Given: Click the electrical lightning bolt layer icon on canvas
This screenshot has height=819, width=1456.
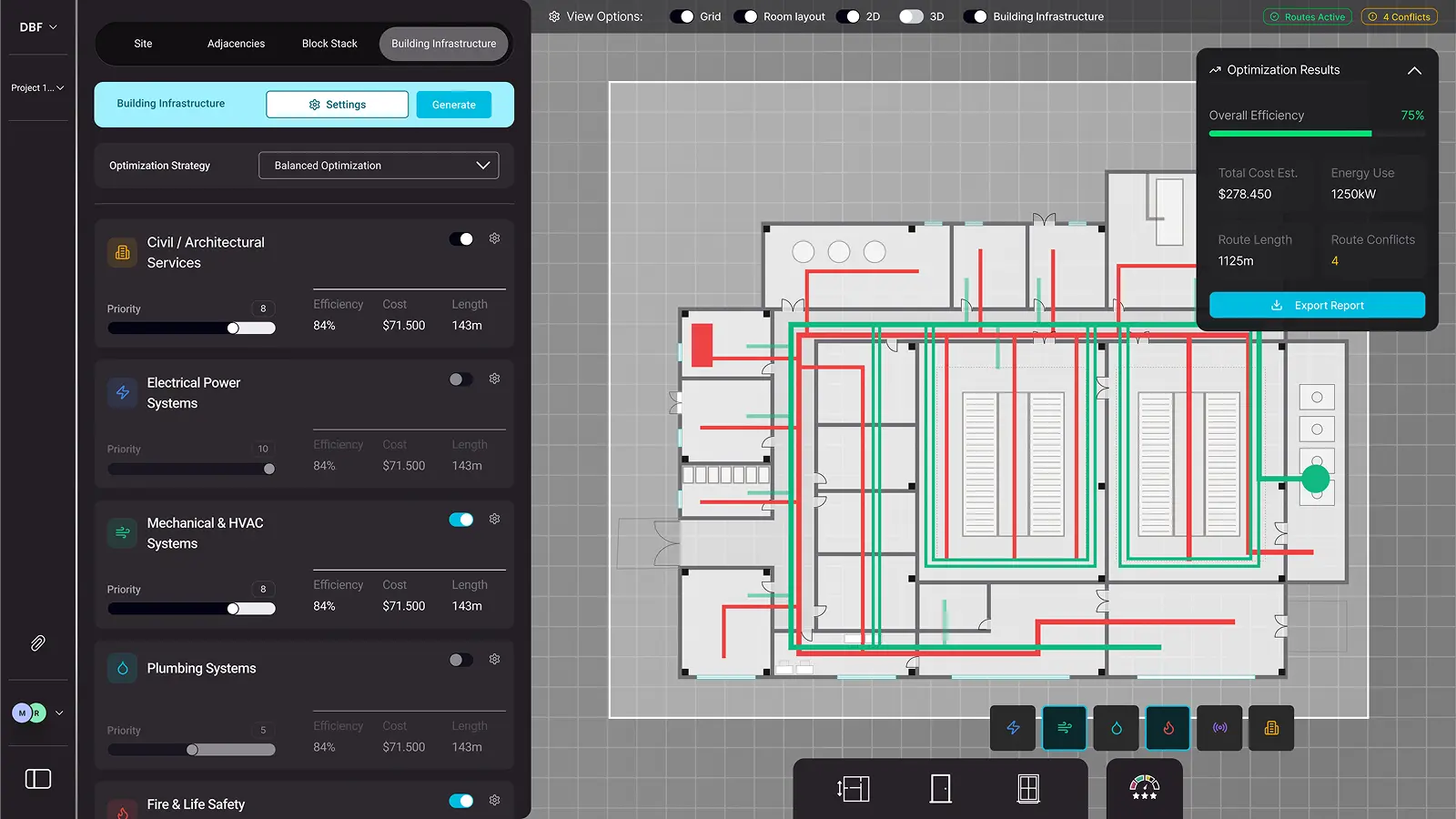Looking at the screenshot, I should tap(1013, 728).
